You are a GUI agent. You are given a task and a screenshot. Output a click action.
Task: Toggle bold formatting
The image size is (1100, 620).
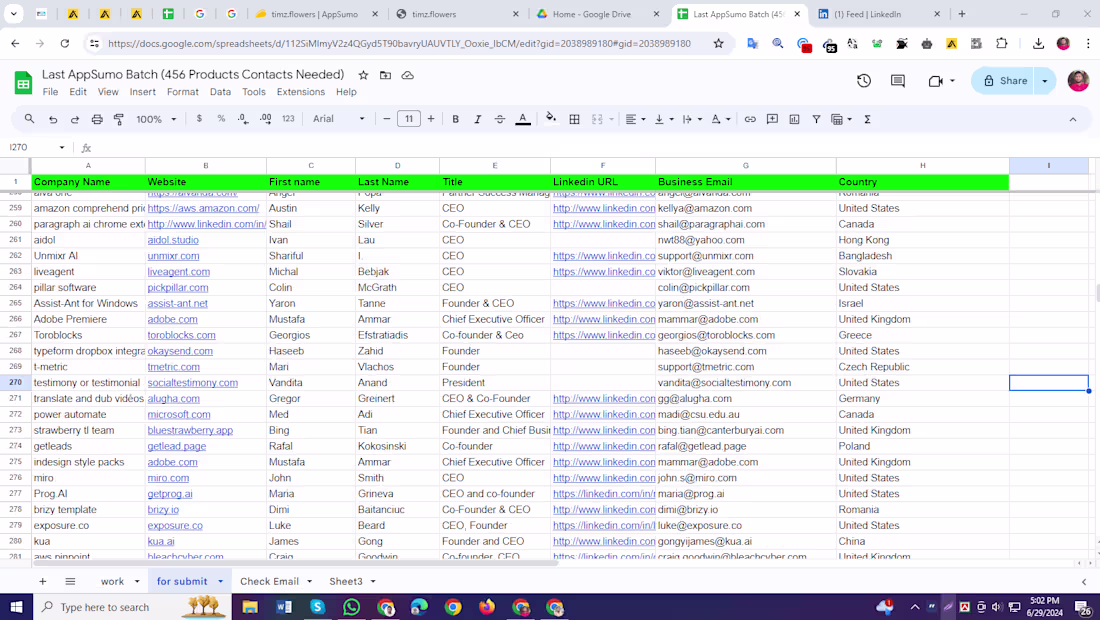[455, 119]
